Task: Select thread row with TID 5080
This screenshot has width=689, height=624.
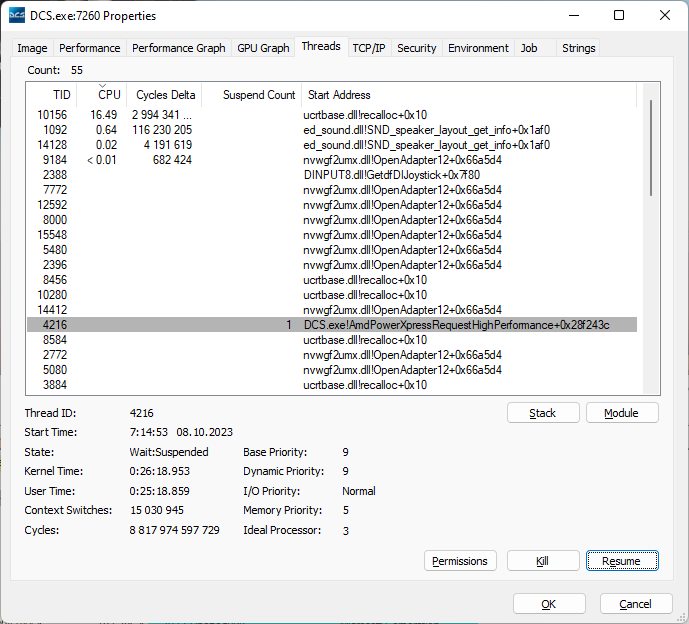Action: click(332, 370)
